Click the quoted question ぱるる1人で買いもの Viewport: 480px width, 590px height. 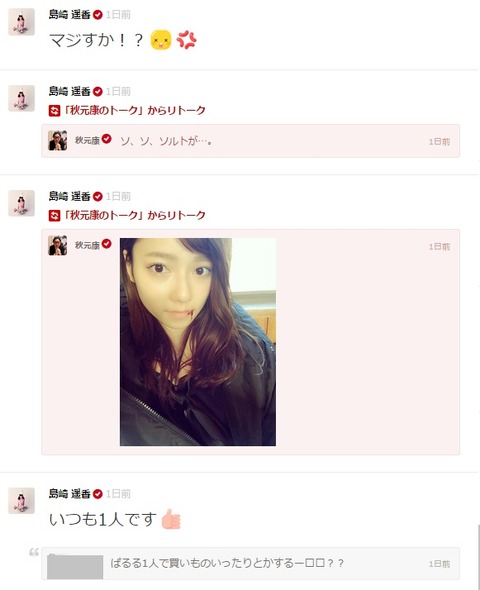227,563
